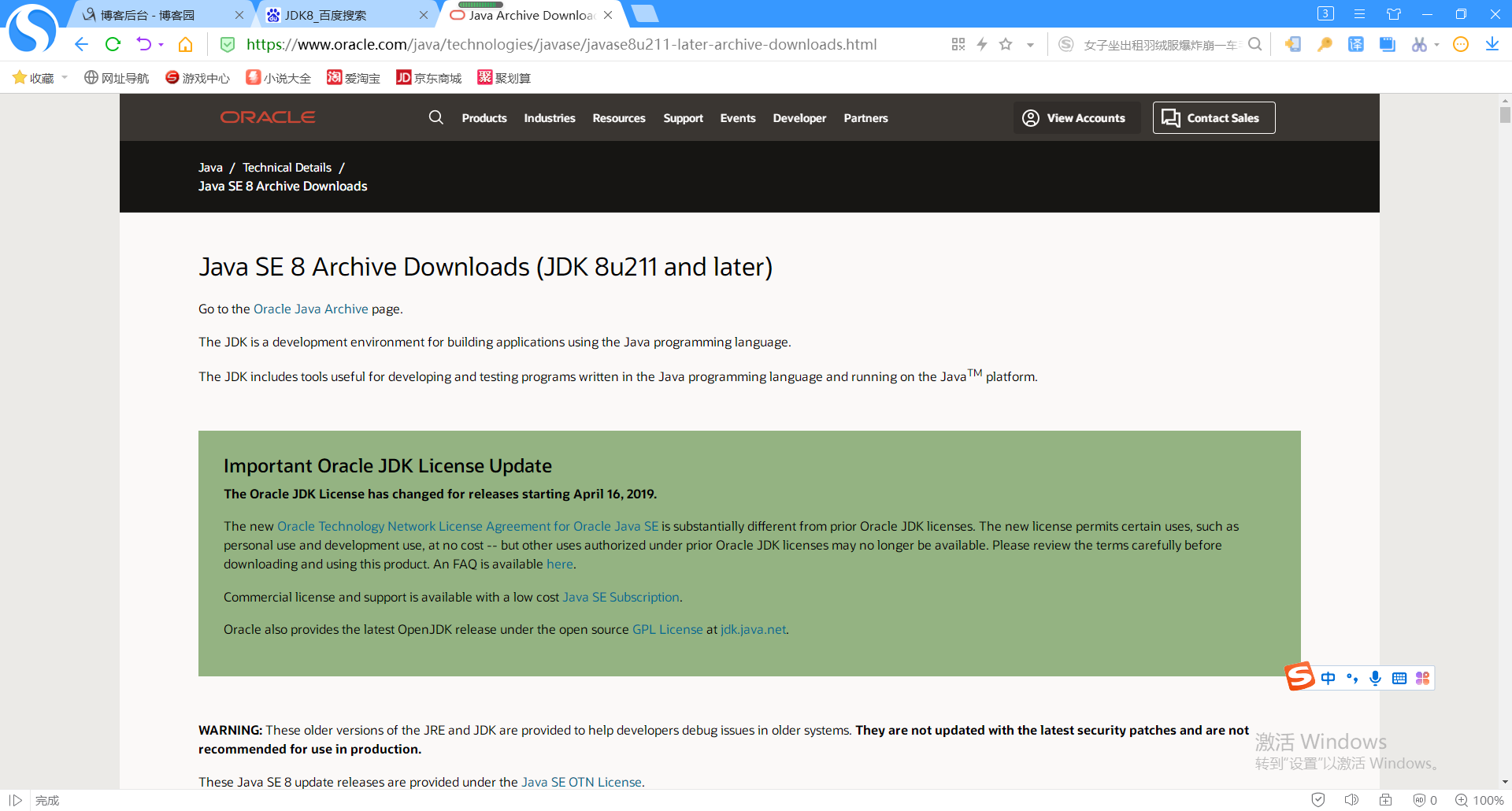Click the tab count box showing 3
The image size is (1512, 811).
coord(1325,13)
